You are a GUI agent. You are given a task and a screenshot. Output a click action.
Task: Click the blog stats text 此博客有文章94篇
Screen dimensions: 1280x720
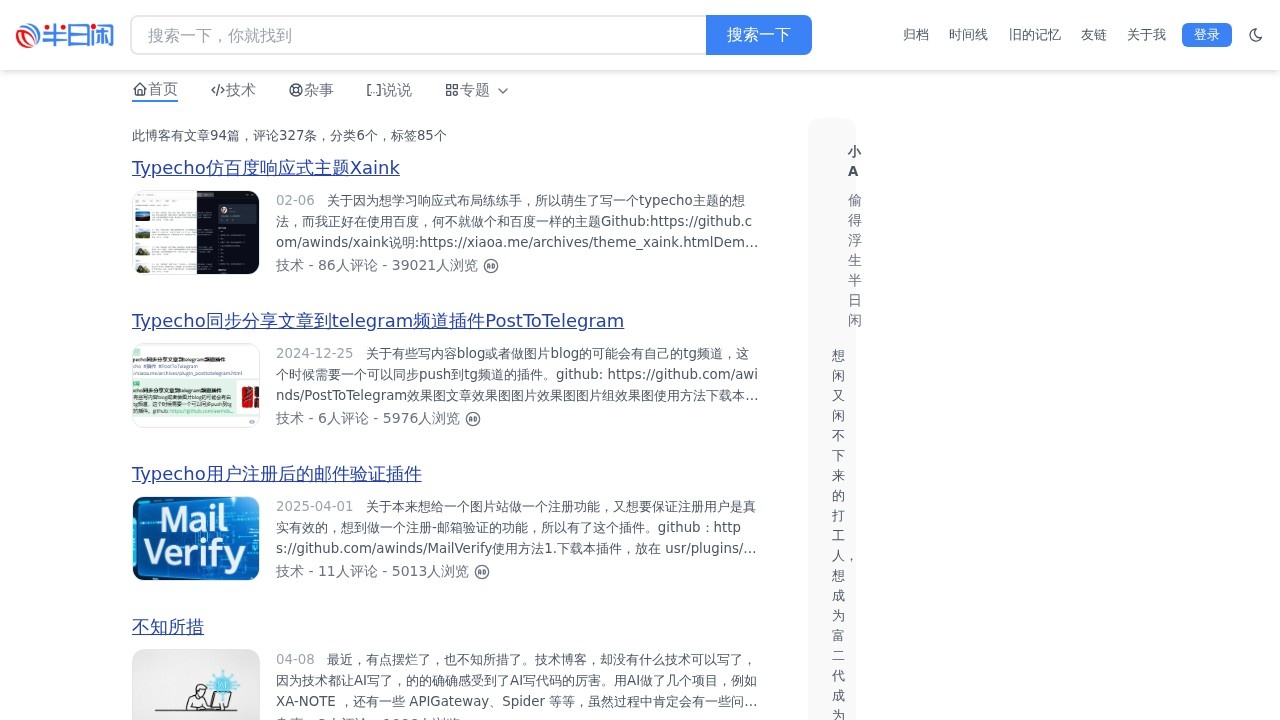tap(289, 135)
